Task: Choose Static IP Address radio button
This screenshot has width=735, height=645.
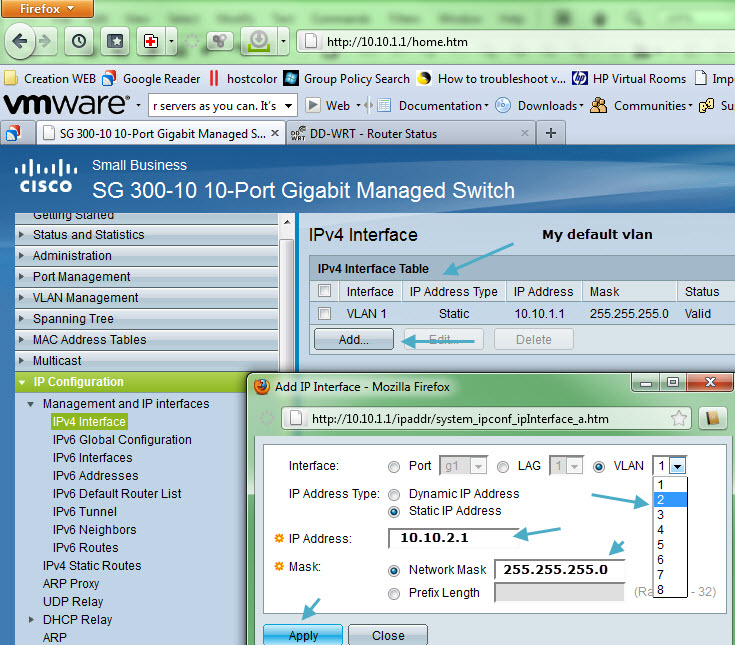Action: 394,512
